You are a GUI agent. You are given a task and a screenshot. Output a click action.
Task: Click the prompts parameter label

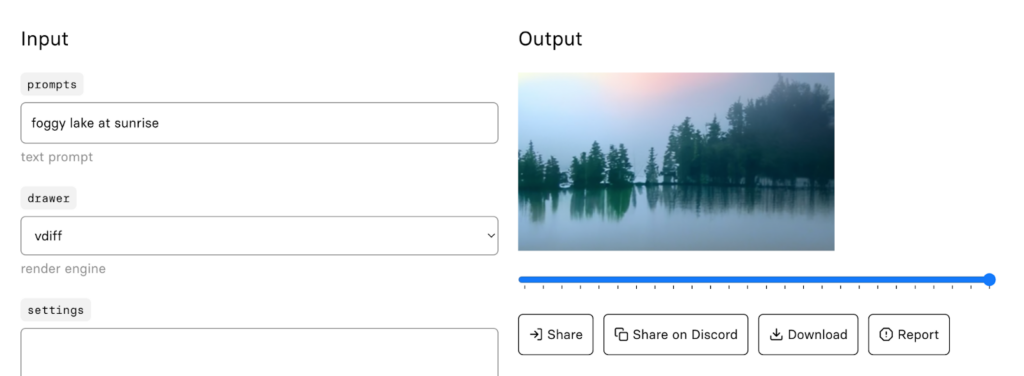[52, 84]
